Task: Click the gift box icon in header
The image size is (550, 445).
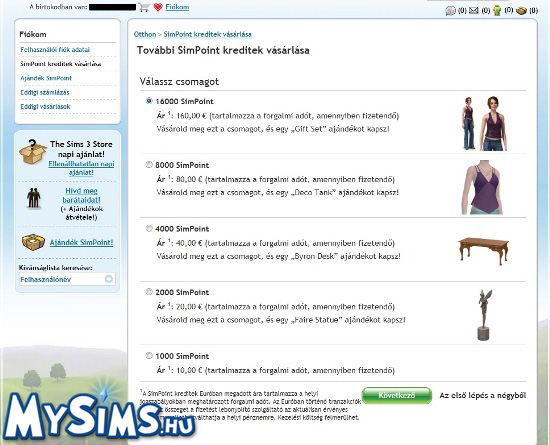Action: [x=521, y=11]
